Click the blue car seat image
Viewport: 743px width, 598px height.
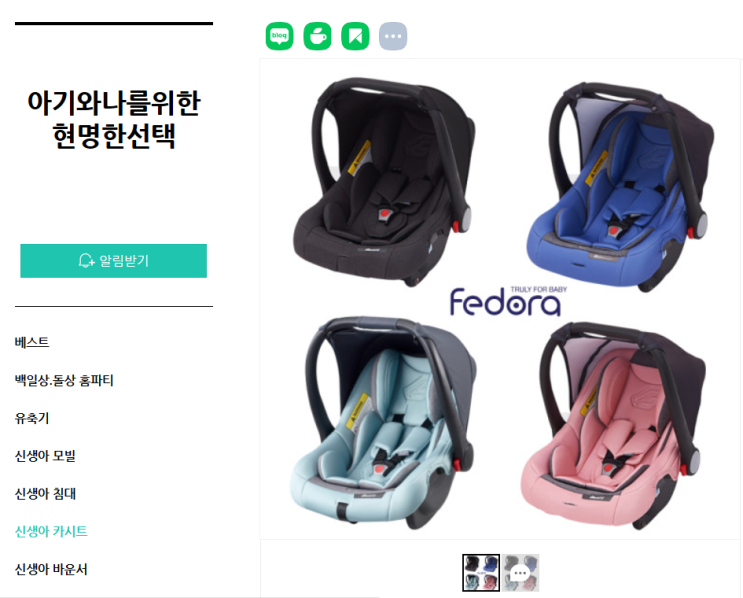tap(620, 186)
